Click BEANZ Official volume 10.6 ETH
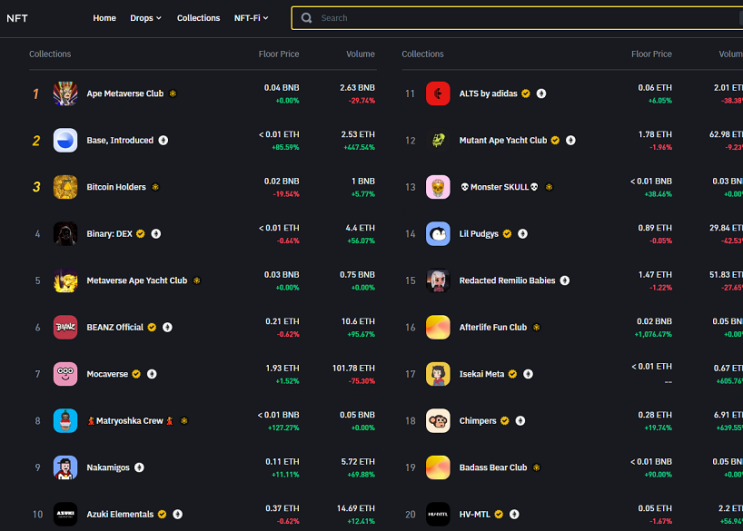 [358, 321]
